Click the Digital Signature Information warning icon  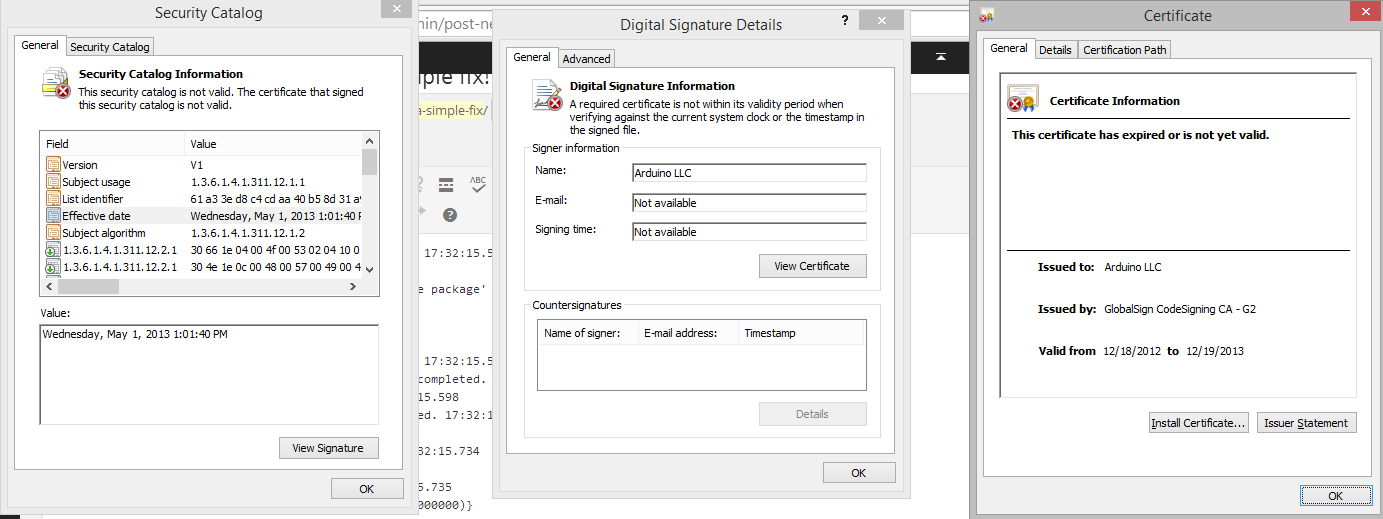[x=546, y=94]
